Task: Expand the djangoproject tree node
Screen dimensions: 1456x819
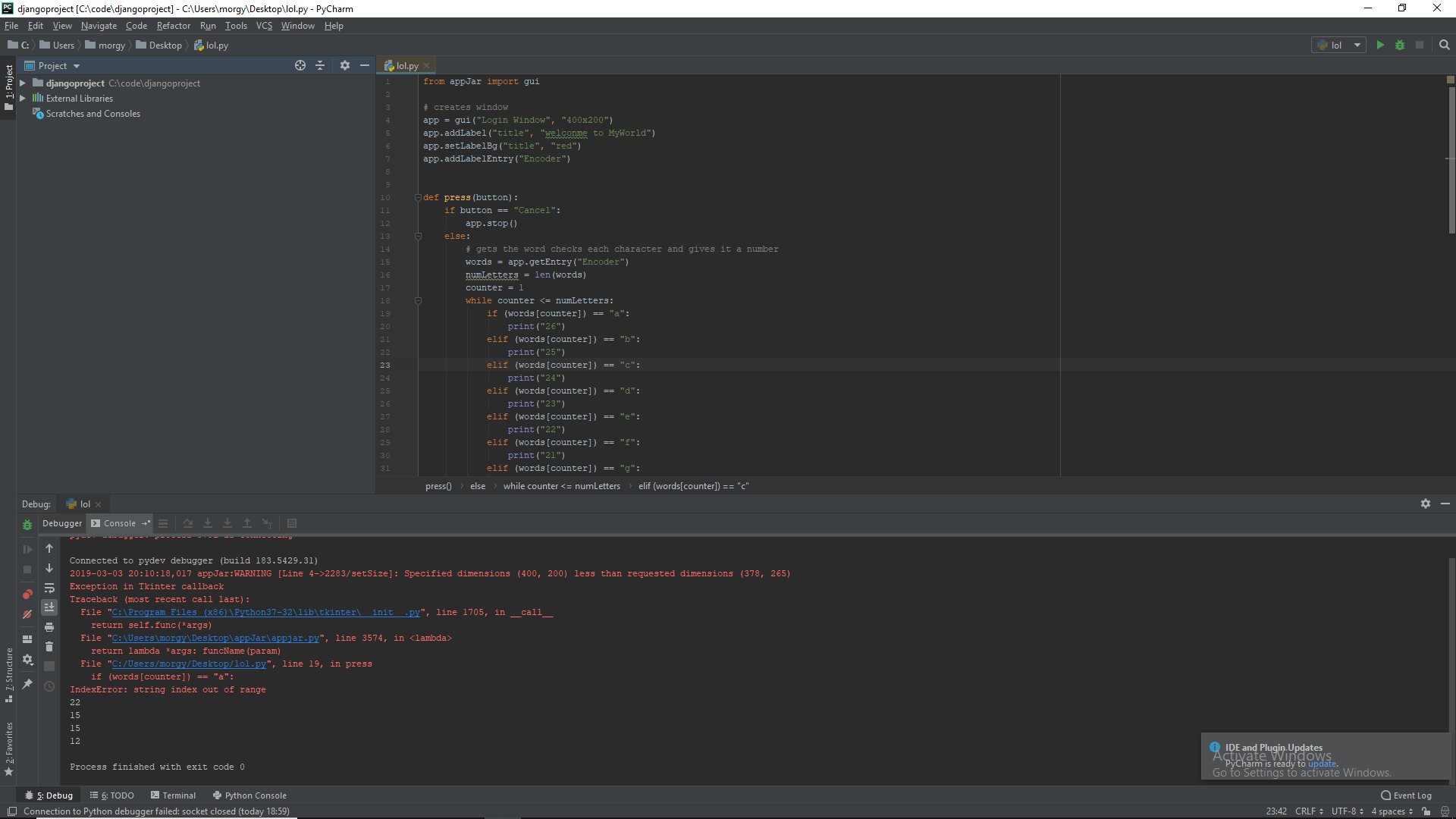Action: (23, 83)
